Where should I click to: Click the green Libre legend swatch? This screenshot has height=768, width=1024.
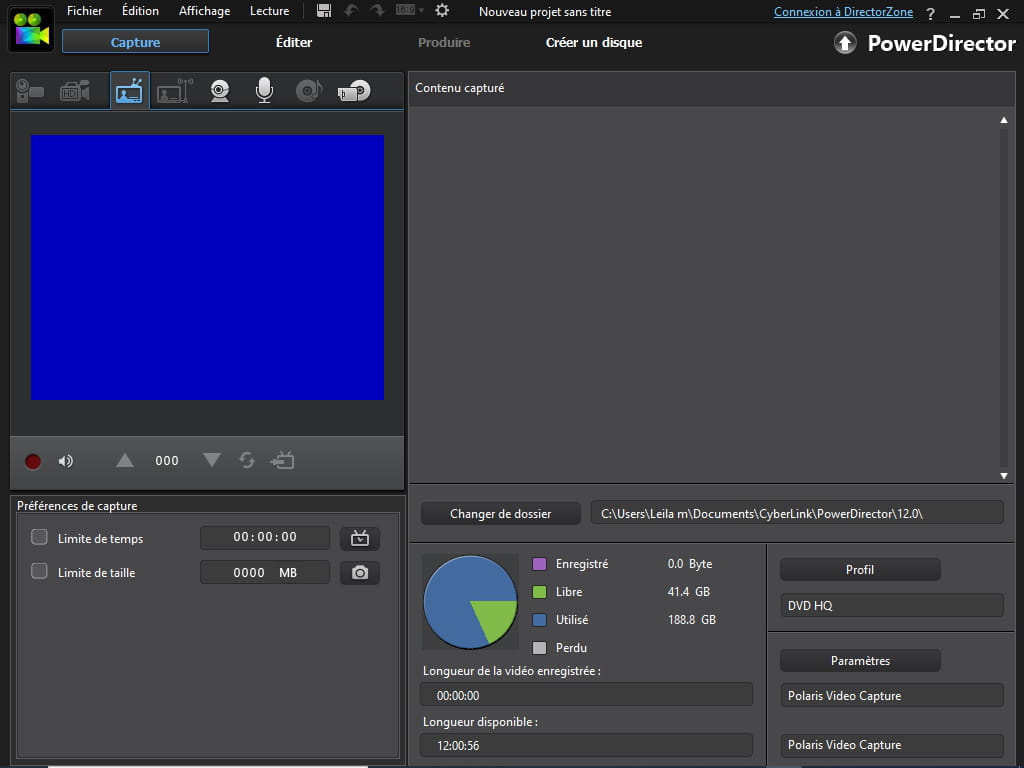click(x=539, y=592)
